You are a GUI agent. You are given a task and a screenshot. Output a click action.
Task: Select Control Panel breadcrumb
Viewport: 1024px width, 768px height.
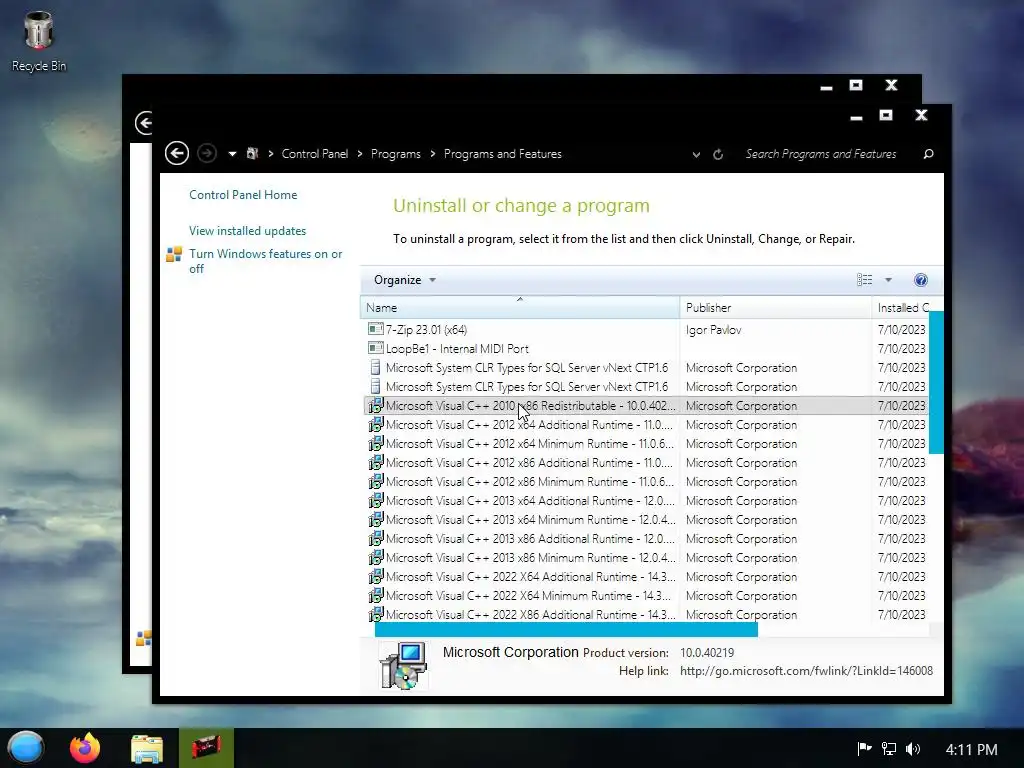tap(315, 154)
